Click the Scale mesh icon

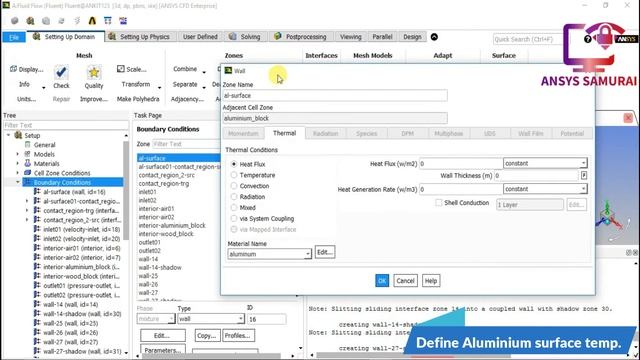coord(120,69)
